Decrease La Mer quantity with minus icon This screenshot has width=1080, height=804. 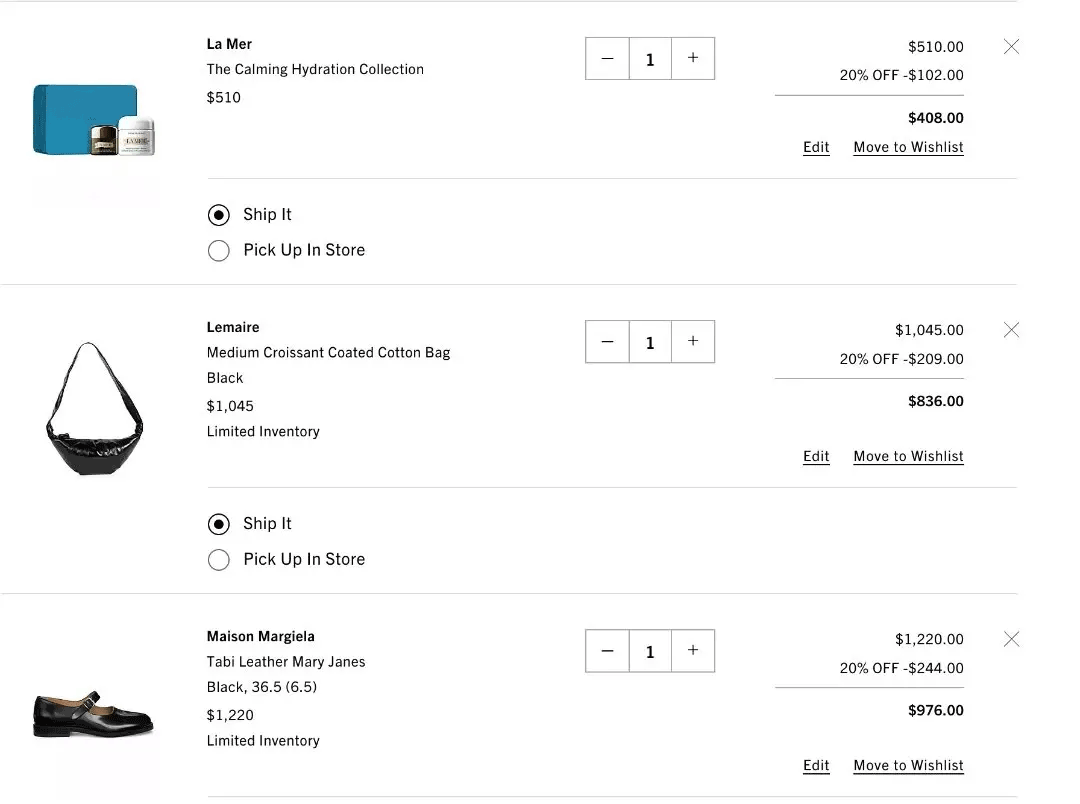[607, 59]
